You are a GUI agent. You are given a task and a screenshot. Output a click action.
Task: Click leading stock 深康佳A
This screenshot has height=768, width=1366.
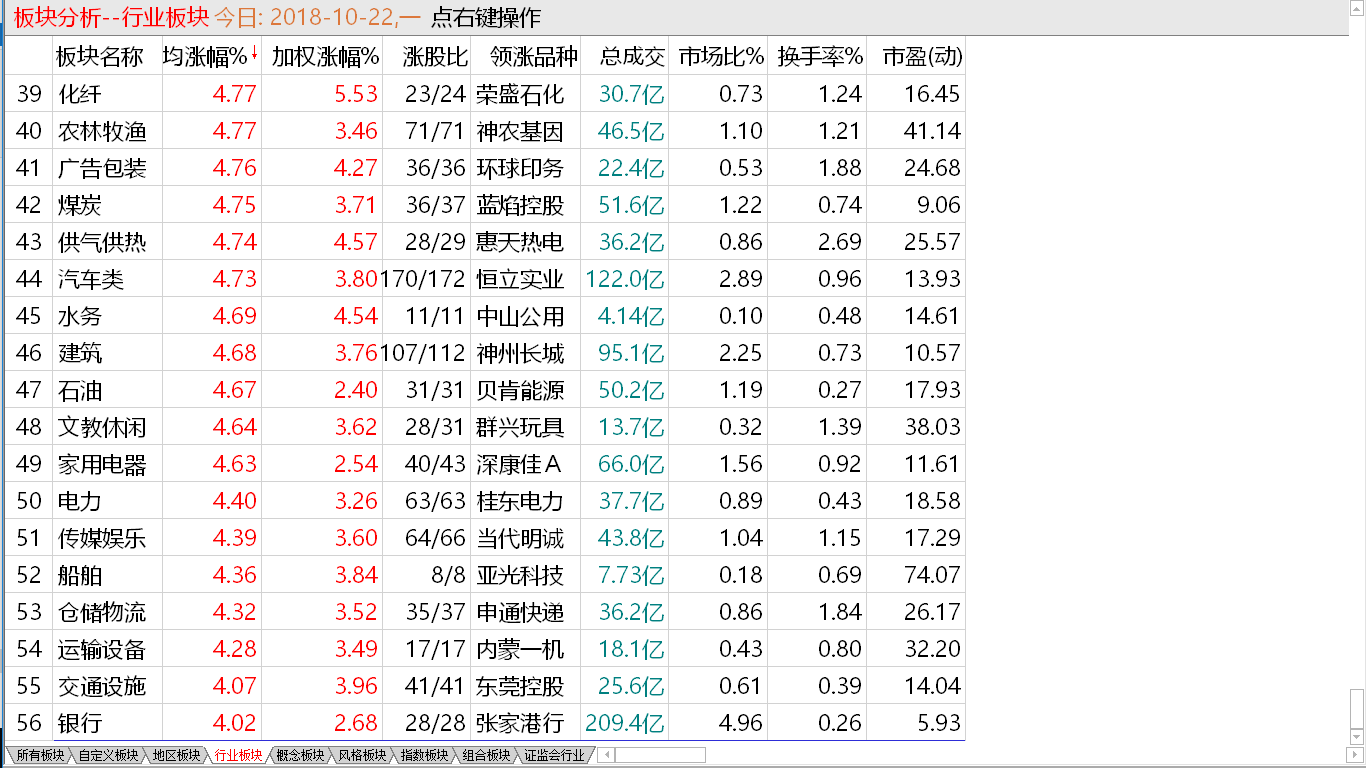click(520, 464)
